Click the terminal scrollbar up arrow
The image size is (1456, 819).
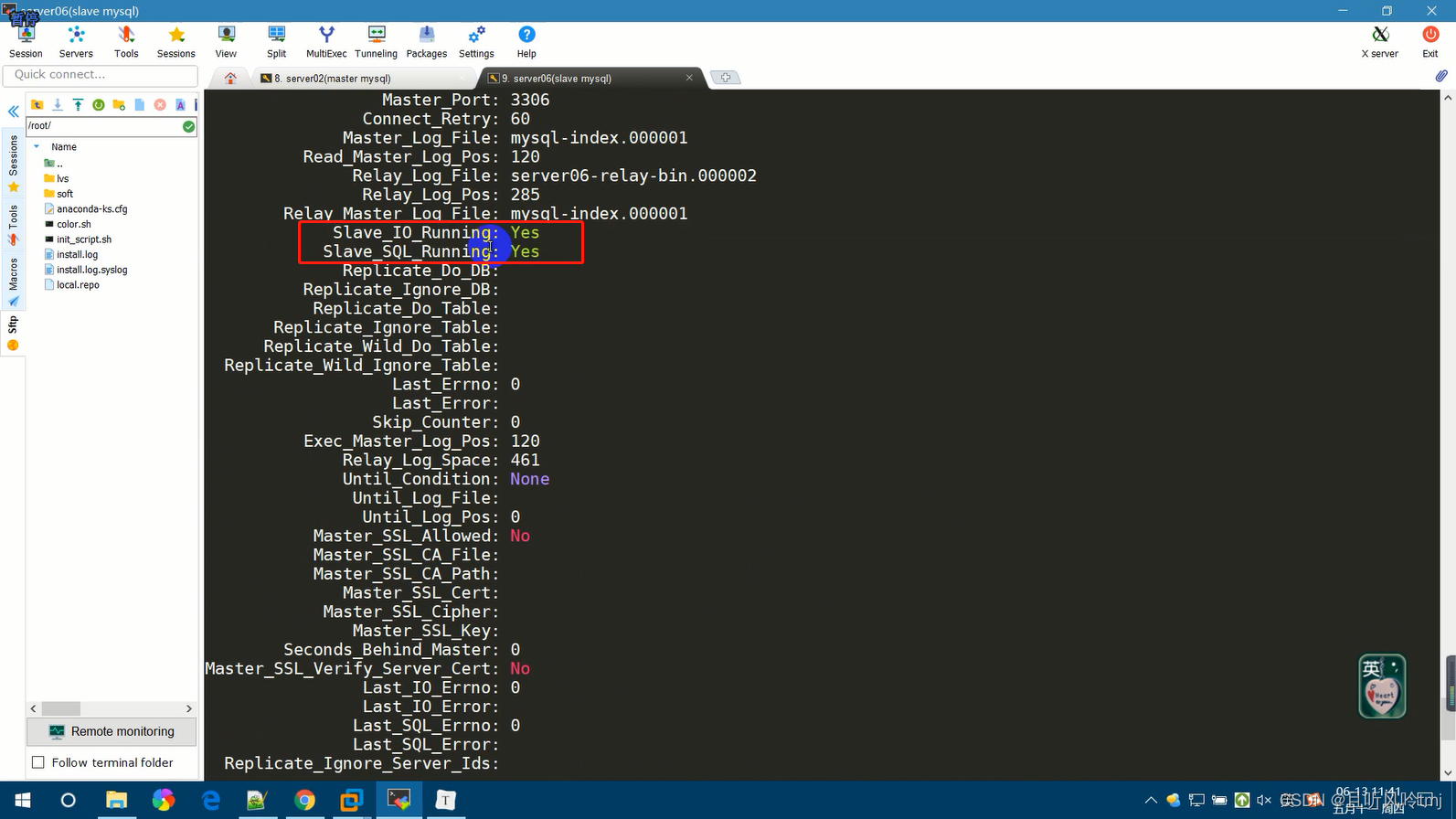[x=1447, y=97]
